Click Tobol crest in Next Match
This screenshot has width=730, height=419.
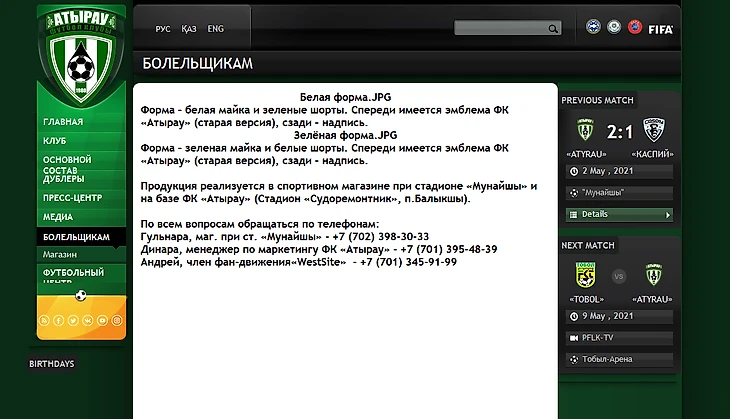point(585,275)
